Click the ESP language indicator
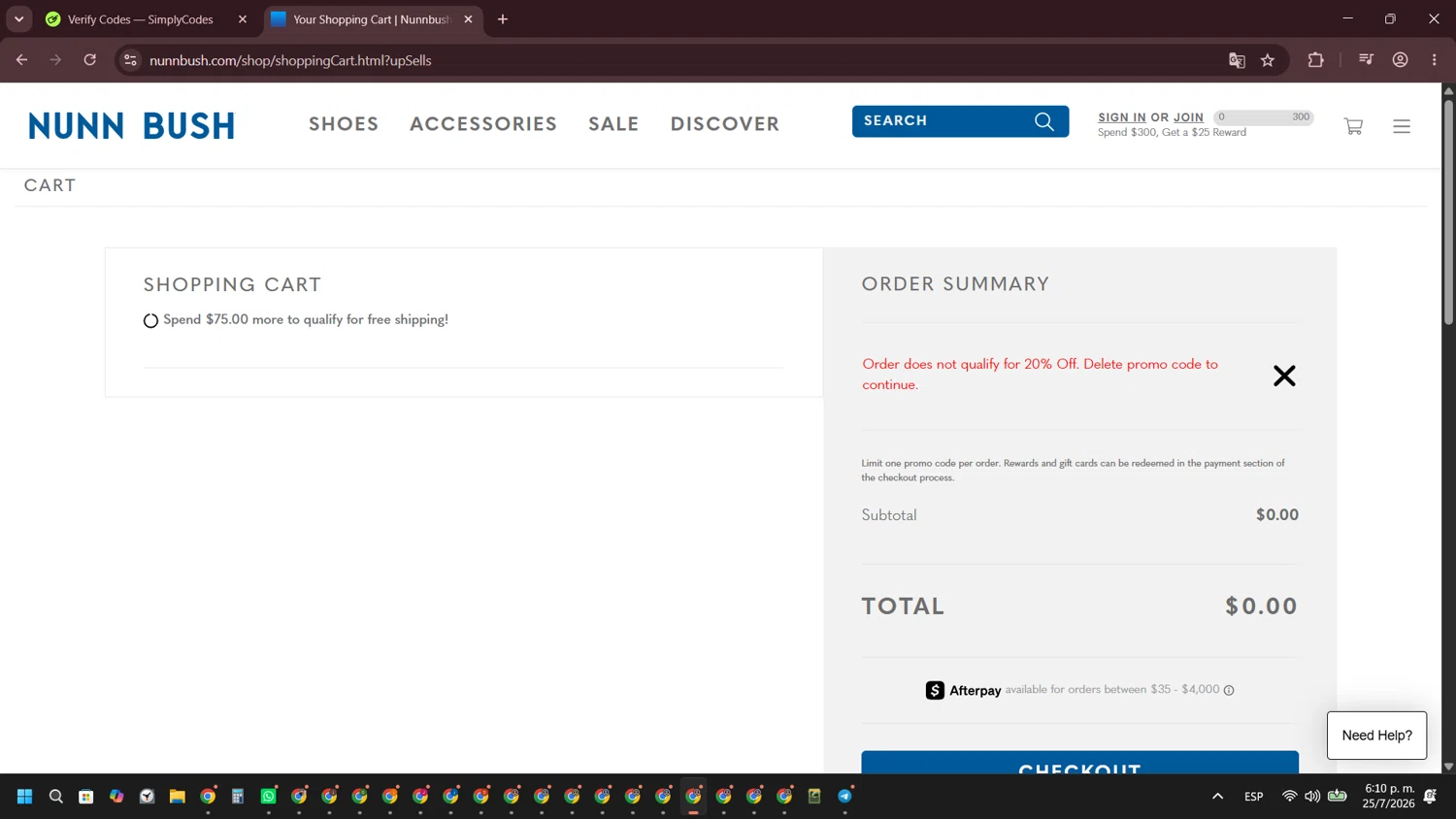Image resolution: width=1456 pixels, height=819 pixels. point(1254,797)
